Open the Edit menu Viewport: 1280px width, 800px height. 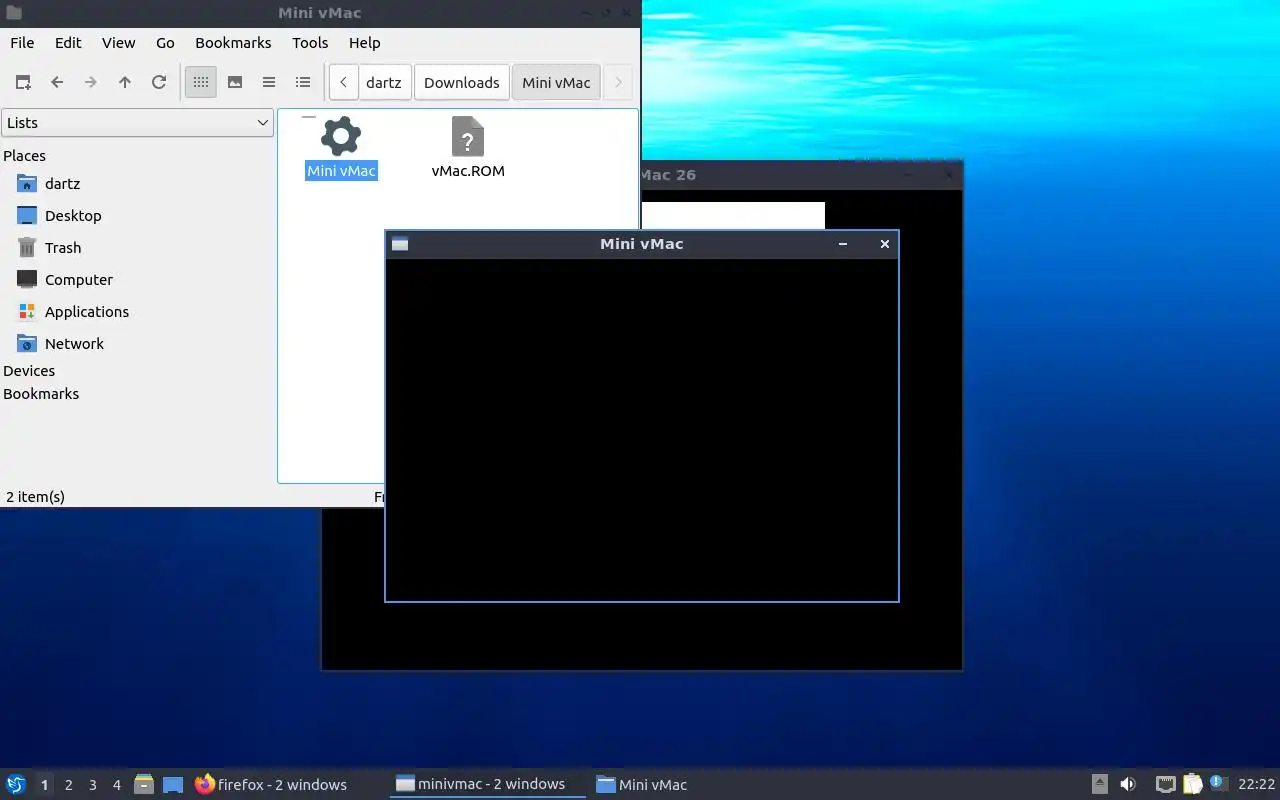(68, 42)
